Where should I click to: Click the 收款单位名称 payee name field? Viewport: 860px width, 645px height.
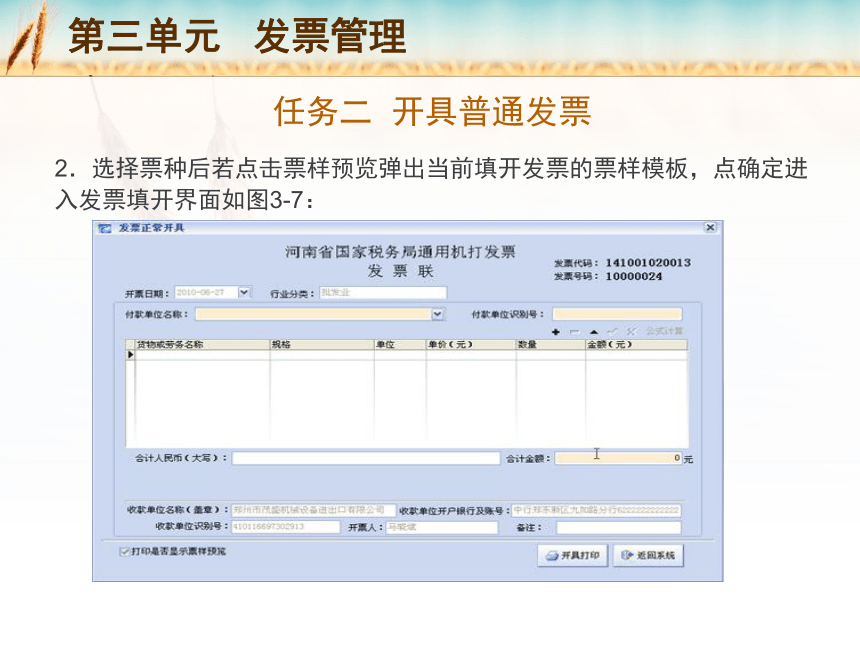(x=313, y=510)
